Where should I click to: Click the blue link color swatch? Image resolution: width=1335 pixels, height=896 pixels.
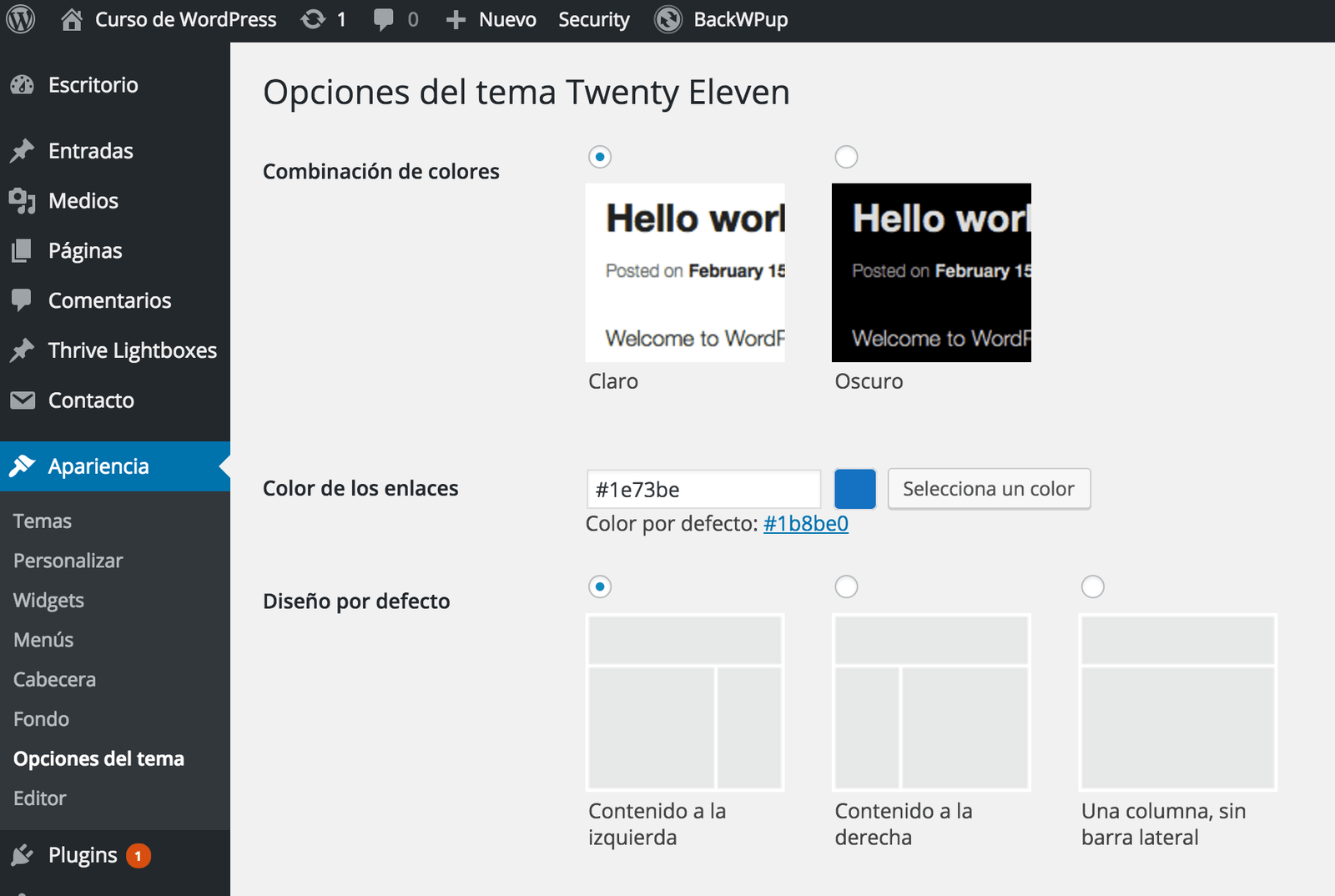[x=855, y=489]
